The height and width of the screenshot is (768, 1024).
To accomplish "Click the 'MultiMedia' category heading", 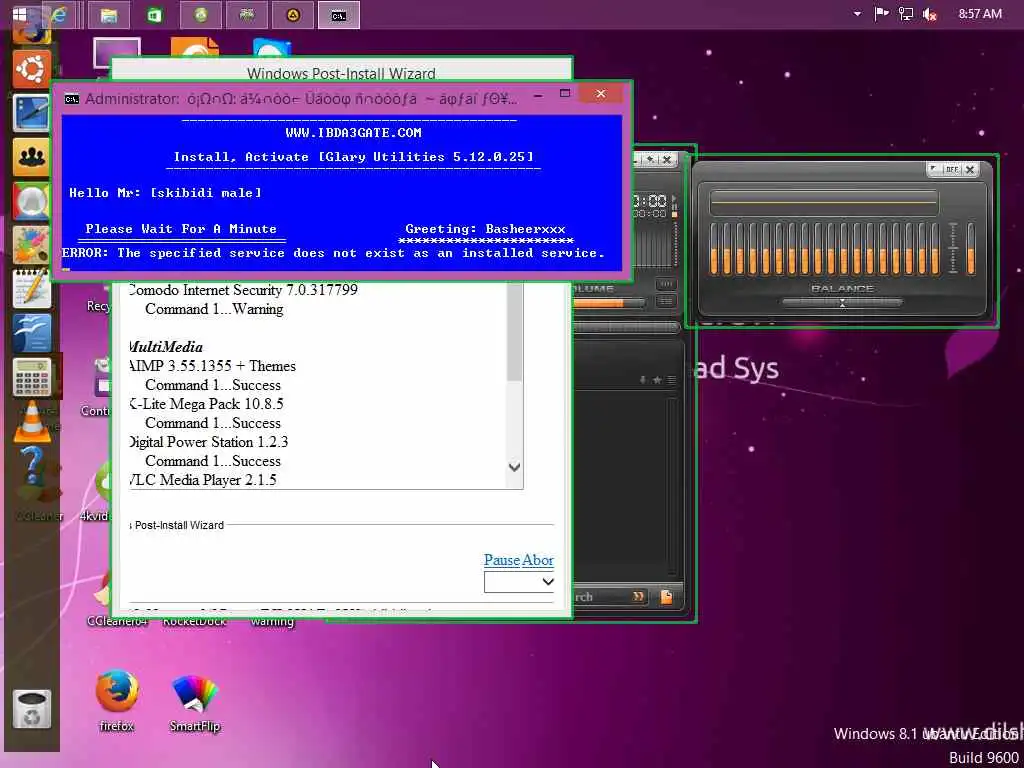I will click(x=166, y=347).
